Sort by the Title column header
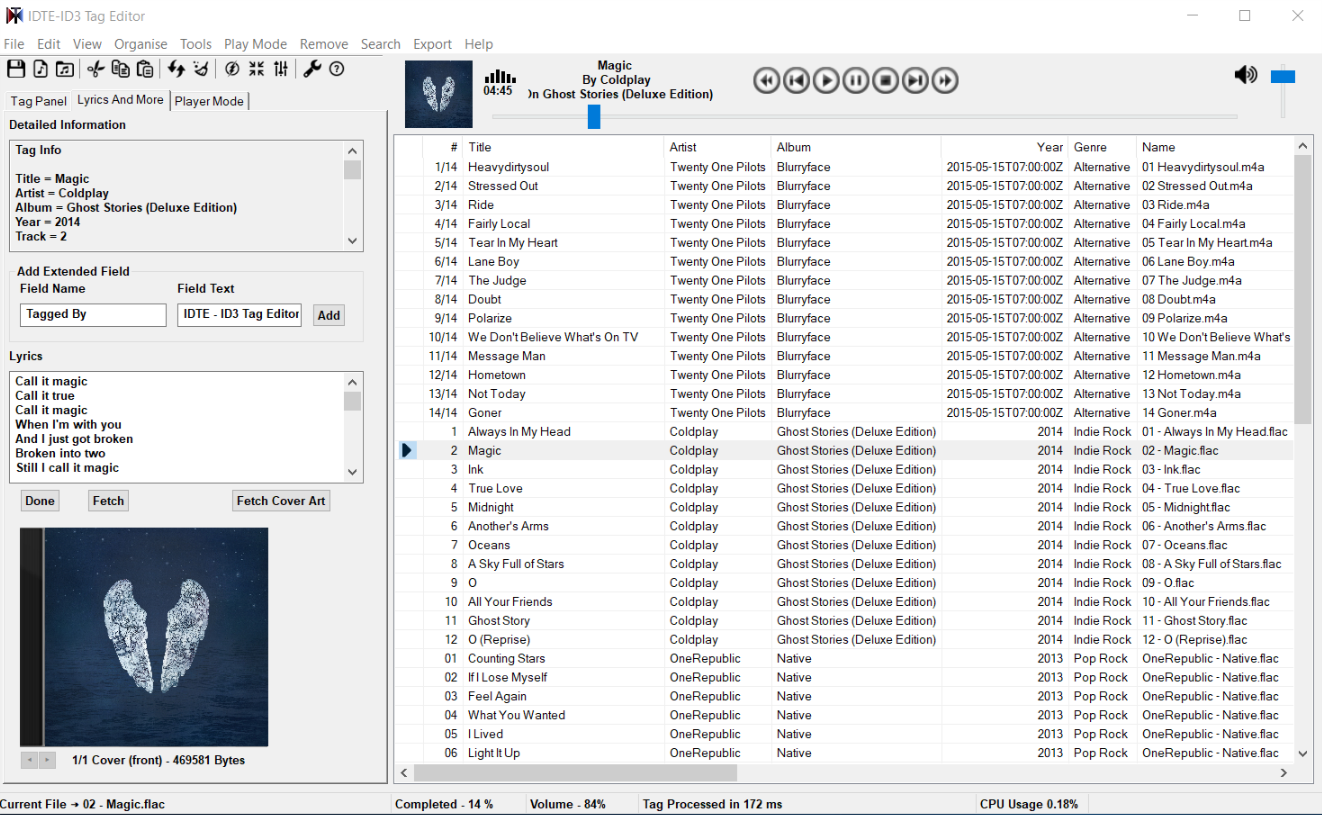The height and width of the screenshot is (815, 1322). (x=563, y=147)
